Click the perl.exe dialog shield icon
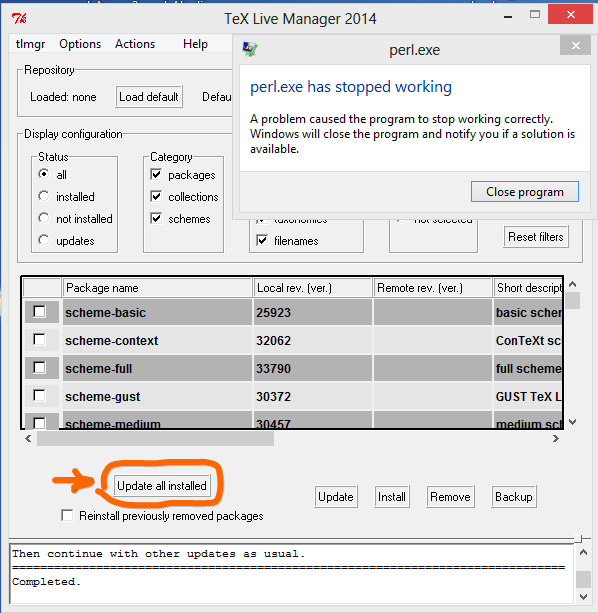Screen dimensions: 598x613 [x=250, y=49]
